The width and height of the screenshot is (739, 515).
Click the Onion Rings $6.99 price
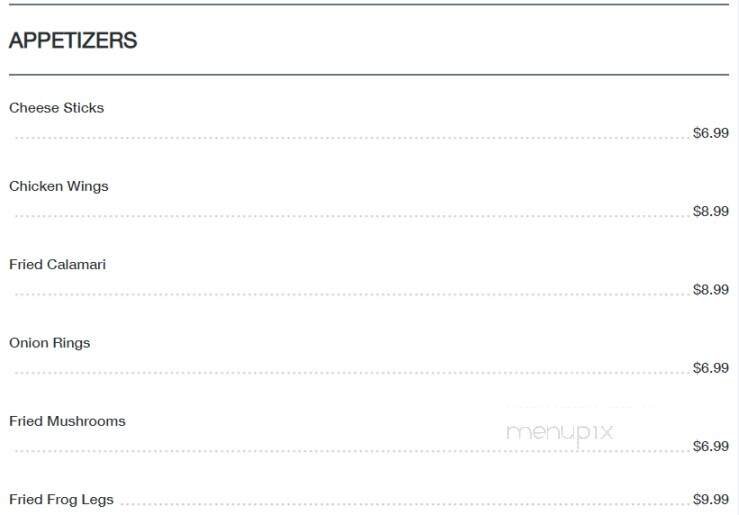[710, 368]
